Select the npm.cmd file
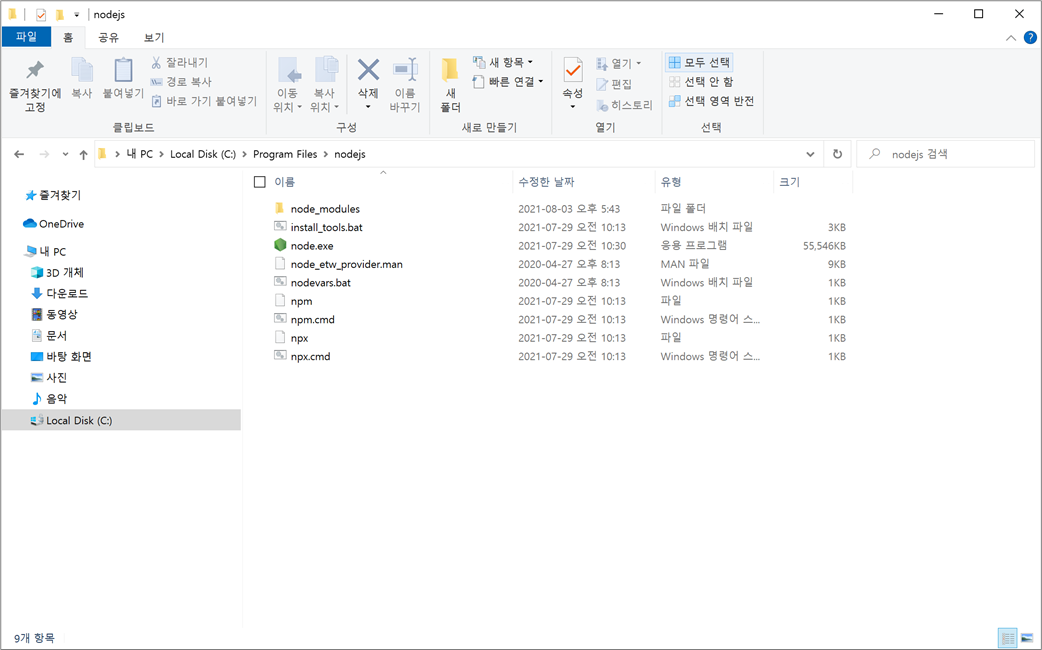The height and width of the screenshot is (650, 1042). click(x=304, y=320)
